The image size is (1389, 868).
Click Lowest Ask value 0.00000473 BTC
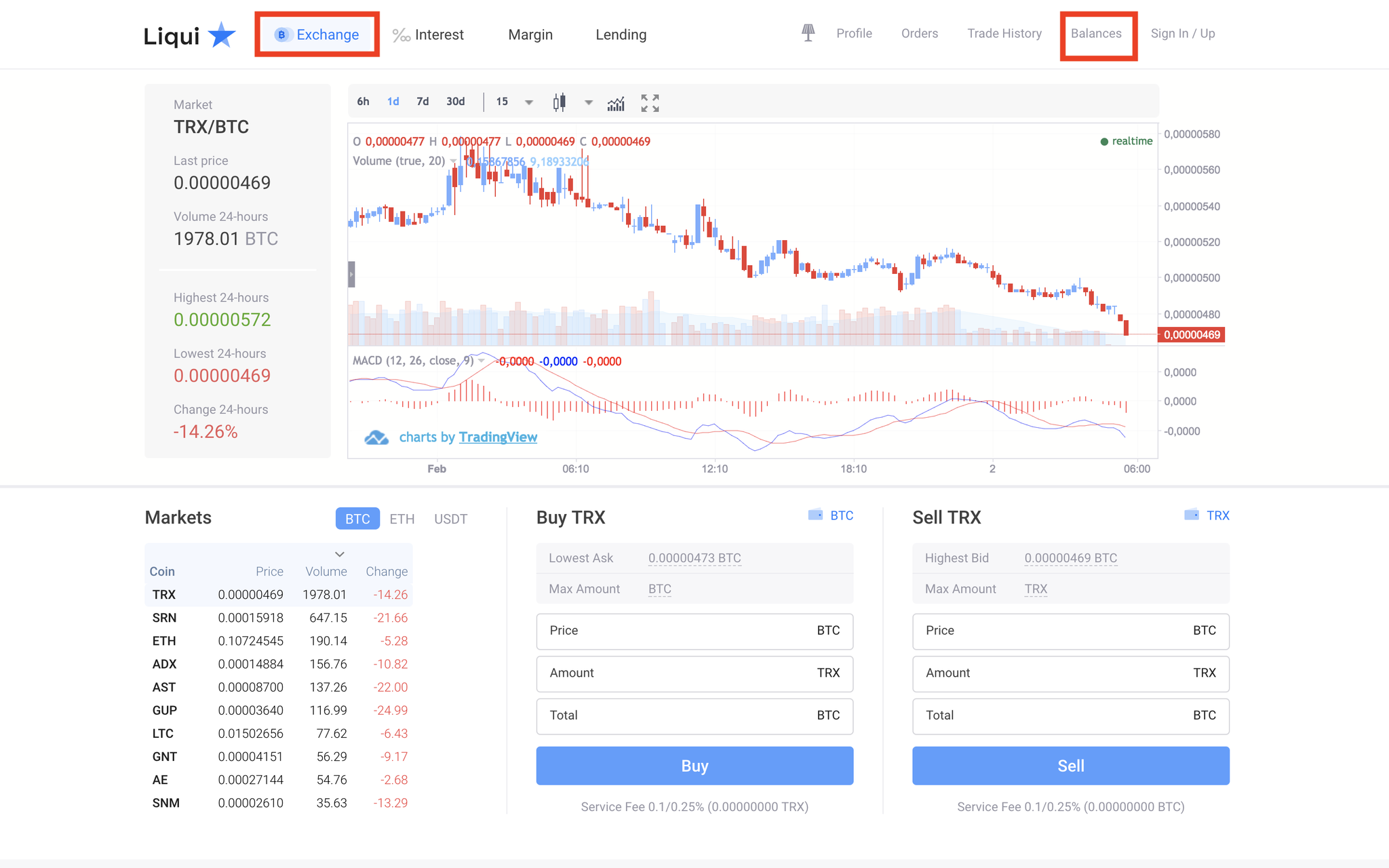(694, 558)
